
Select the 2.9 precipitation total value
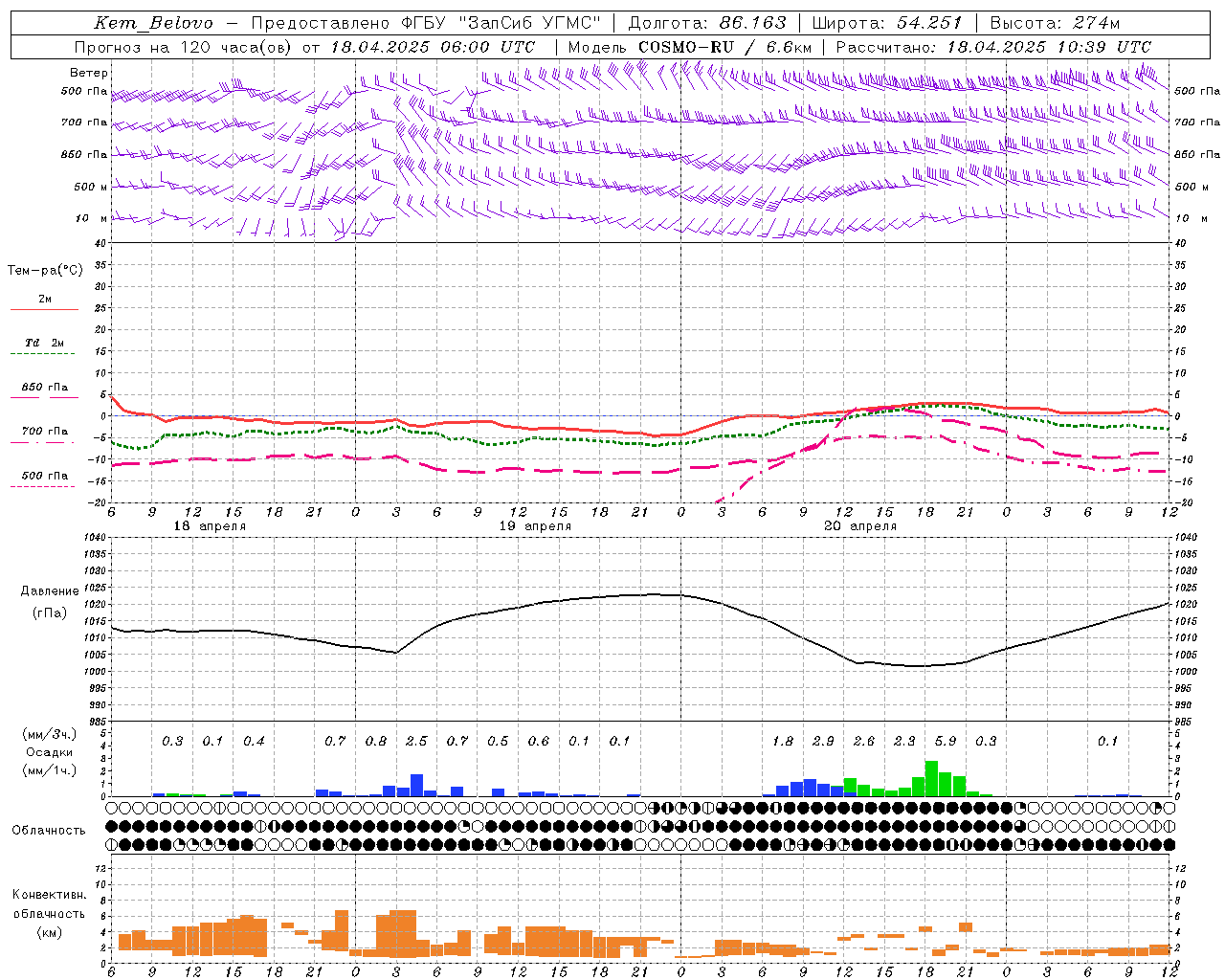pos(823,742)
